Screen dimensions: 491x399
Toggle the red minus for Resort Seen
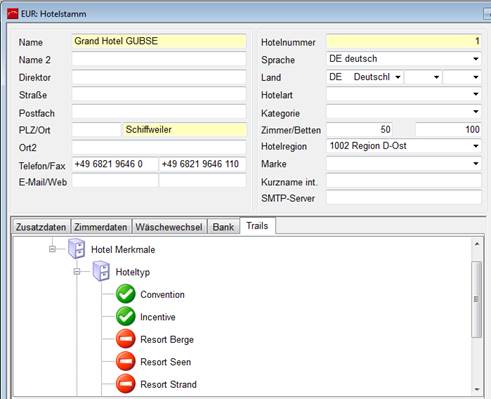[126, 361]
